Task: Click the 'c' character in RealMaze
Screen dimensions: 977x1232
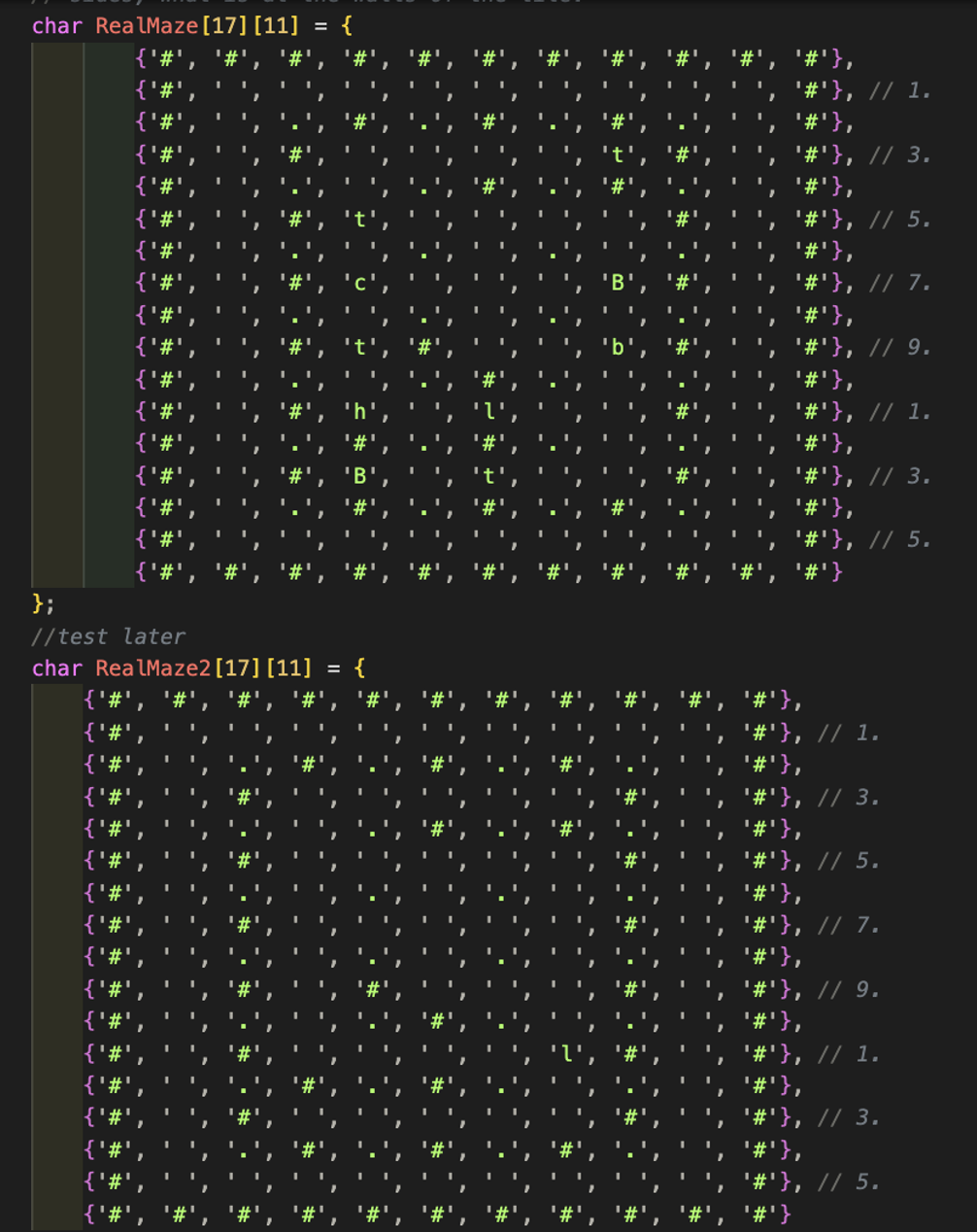Action: pyautogui.click(x=359, y=284)
